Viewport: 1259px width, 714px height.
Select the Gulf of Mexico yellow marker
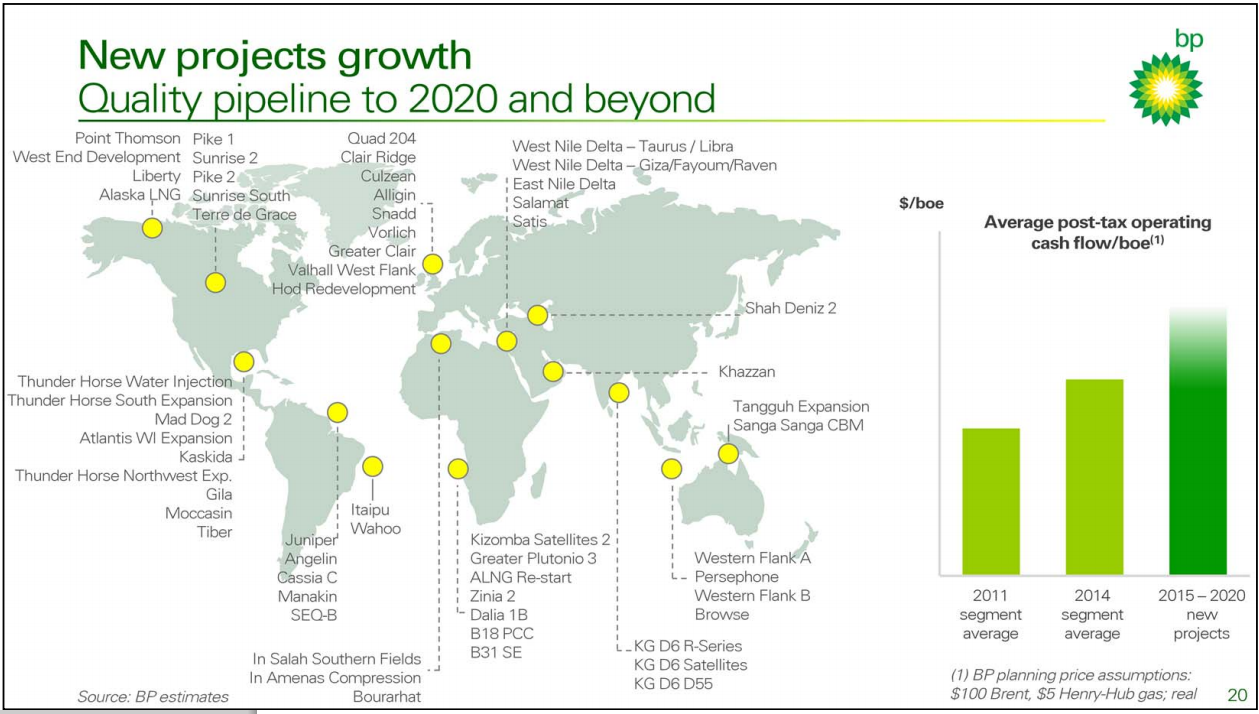(x=243, y=362)
